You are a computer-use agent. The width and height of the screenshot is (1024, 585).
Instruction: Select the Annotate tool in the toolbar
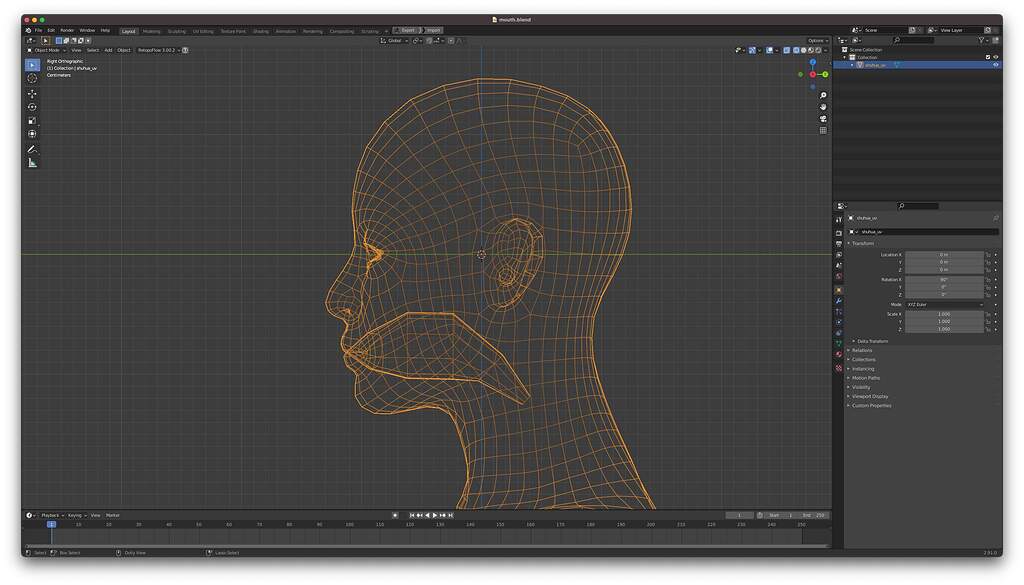(x=31, y=148)
